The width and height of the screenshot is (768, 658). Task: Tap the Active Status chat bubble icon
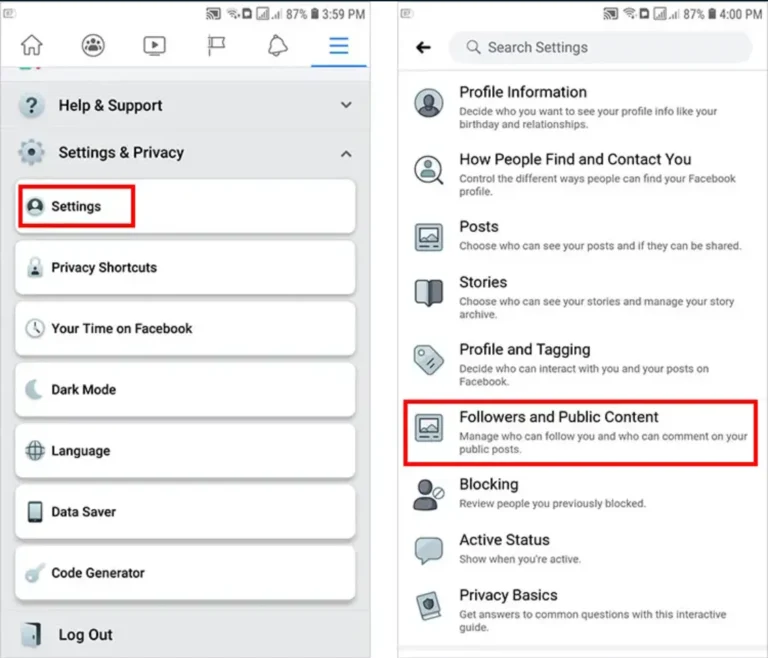[x=429, y=550]
